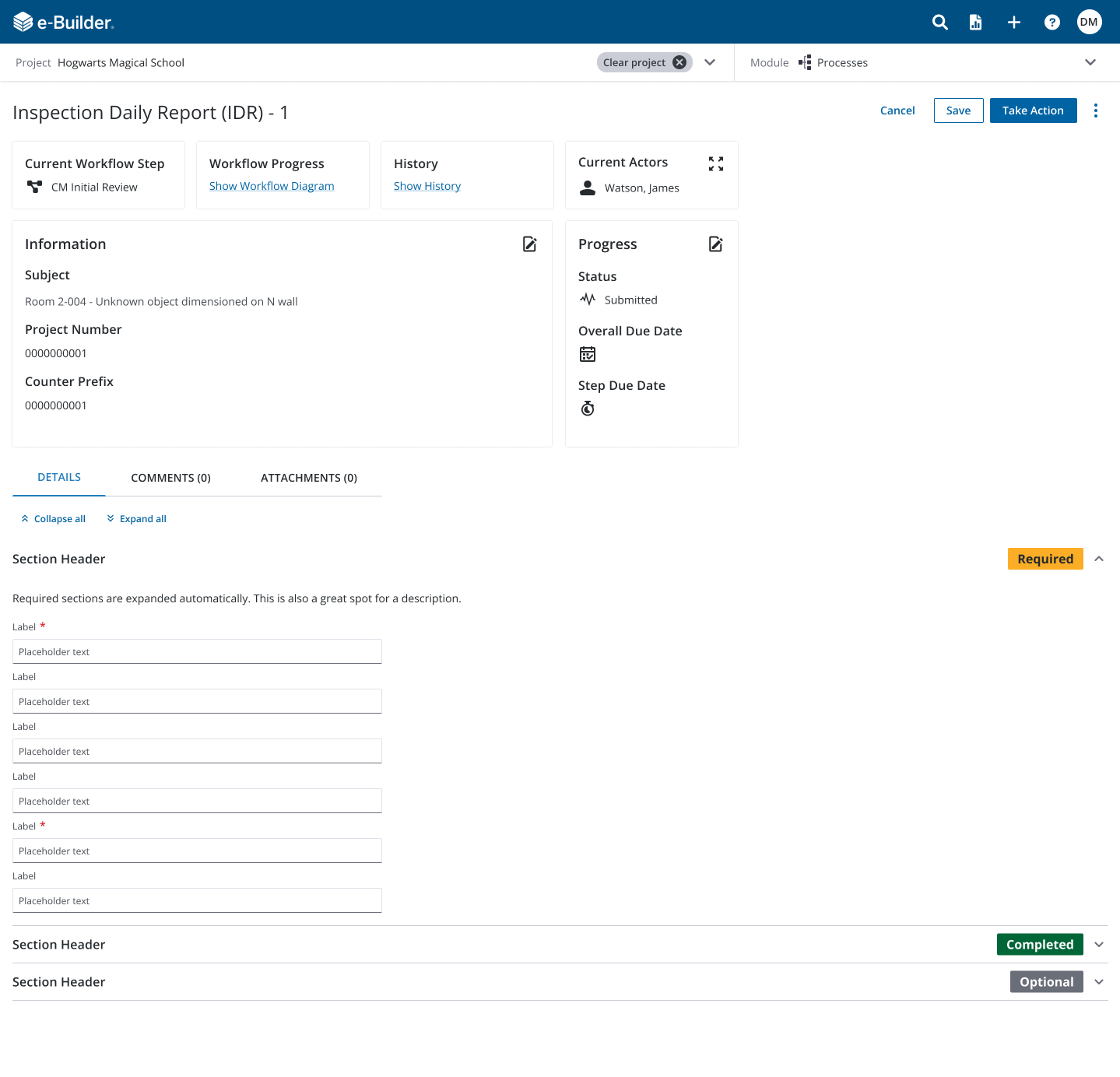
Task: Focus the fourth Label placeholder input
Action: pyautogui.click(x=197, y=801)
